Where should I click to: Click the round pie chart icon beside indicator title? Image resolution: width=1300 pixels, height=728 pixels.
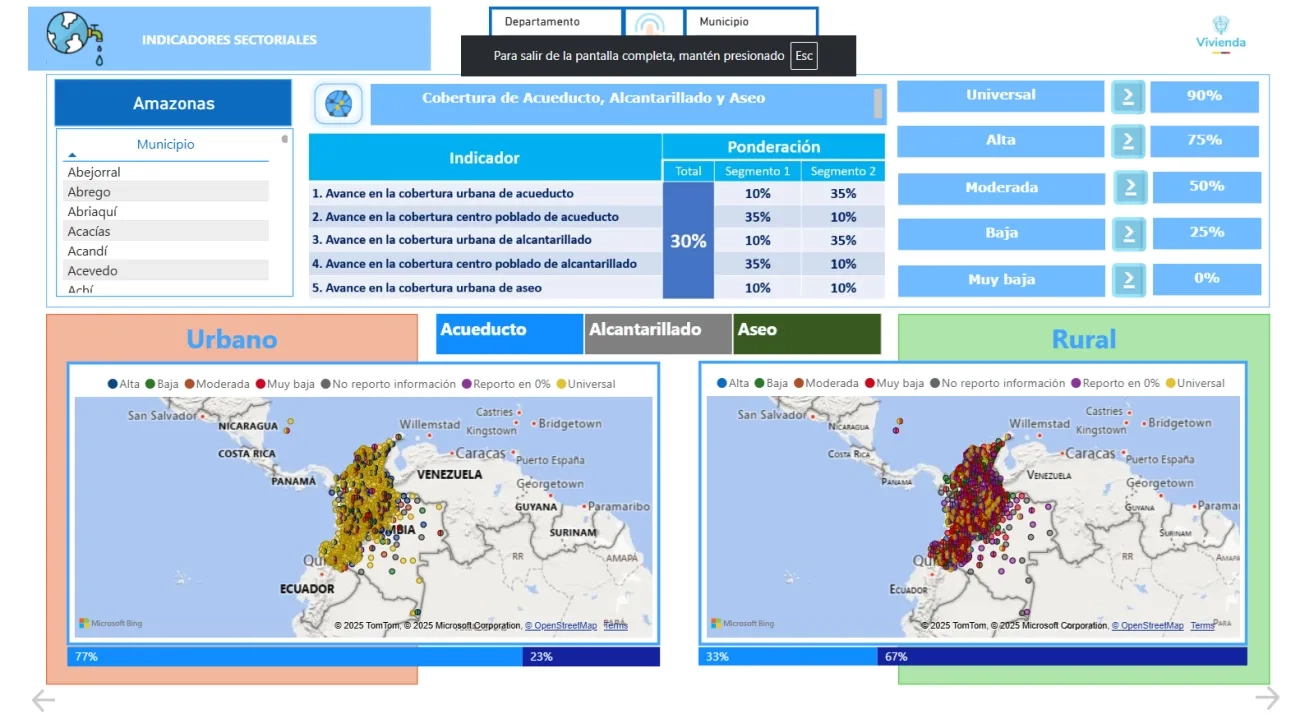[x=339, y=103]
